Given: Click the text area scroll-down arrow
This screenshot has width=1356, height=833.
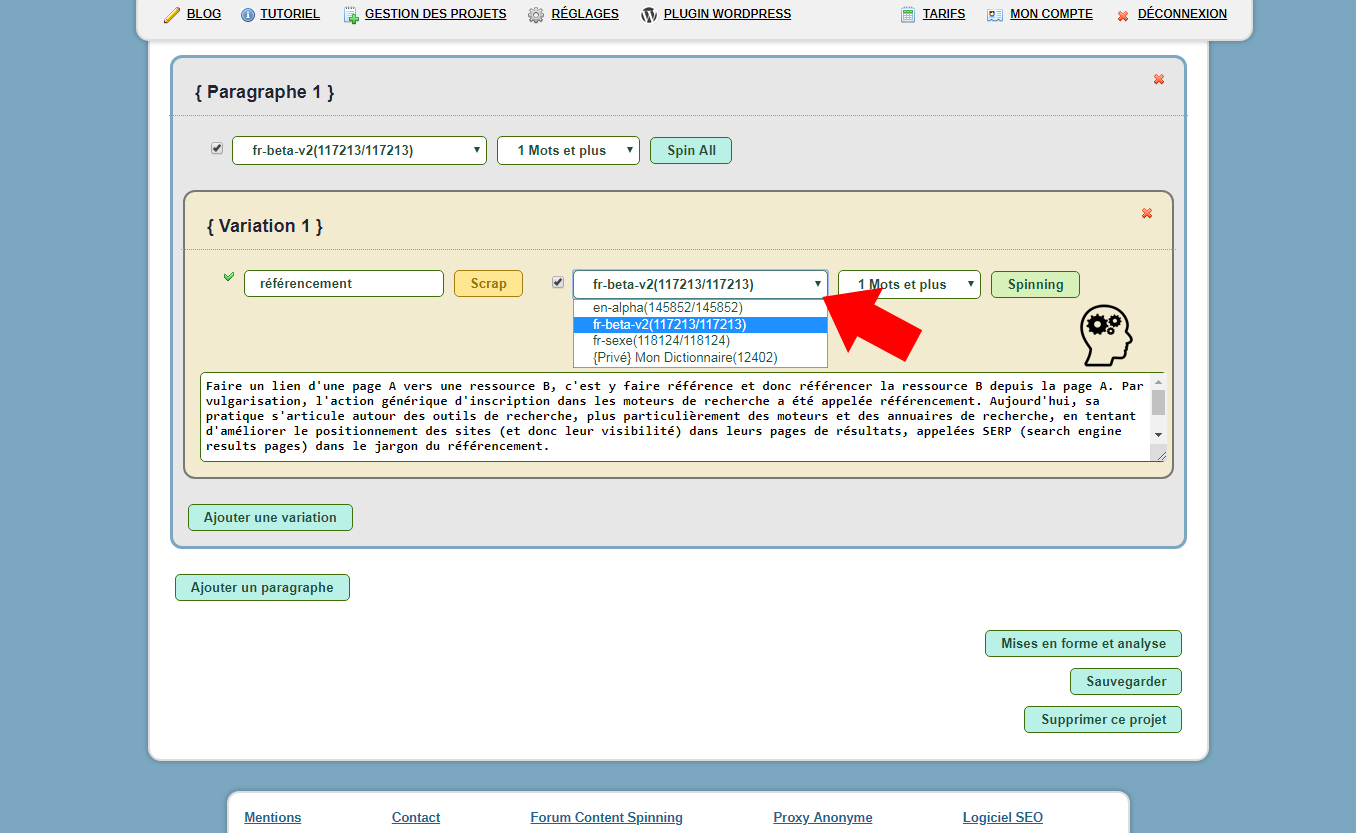Looking at the screenshot, I should 1158,435.
